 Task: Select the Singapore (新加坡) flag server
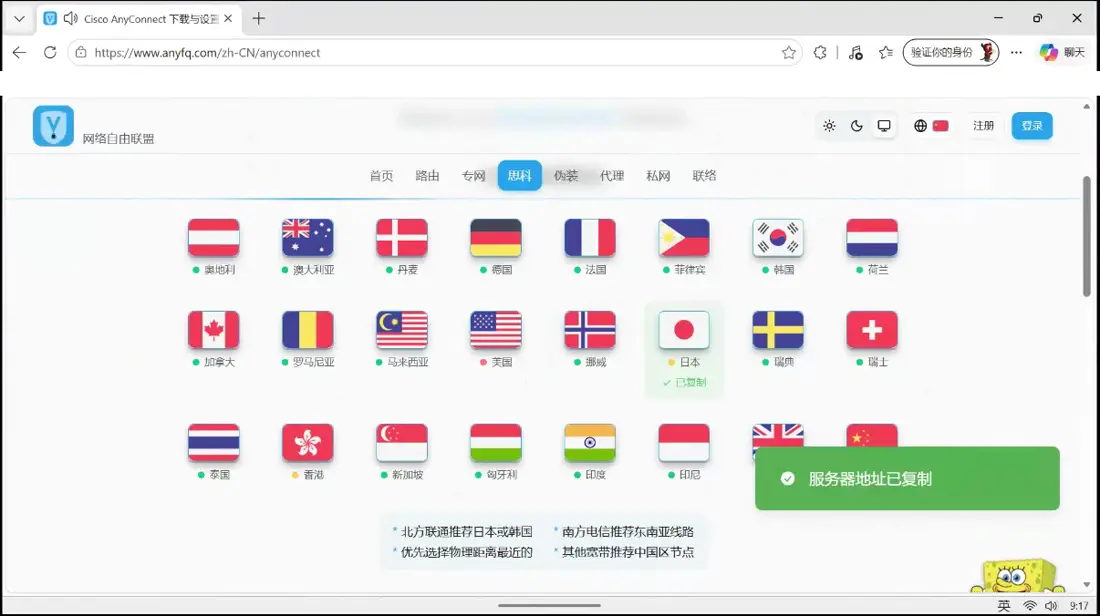[402, 443]
